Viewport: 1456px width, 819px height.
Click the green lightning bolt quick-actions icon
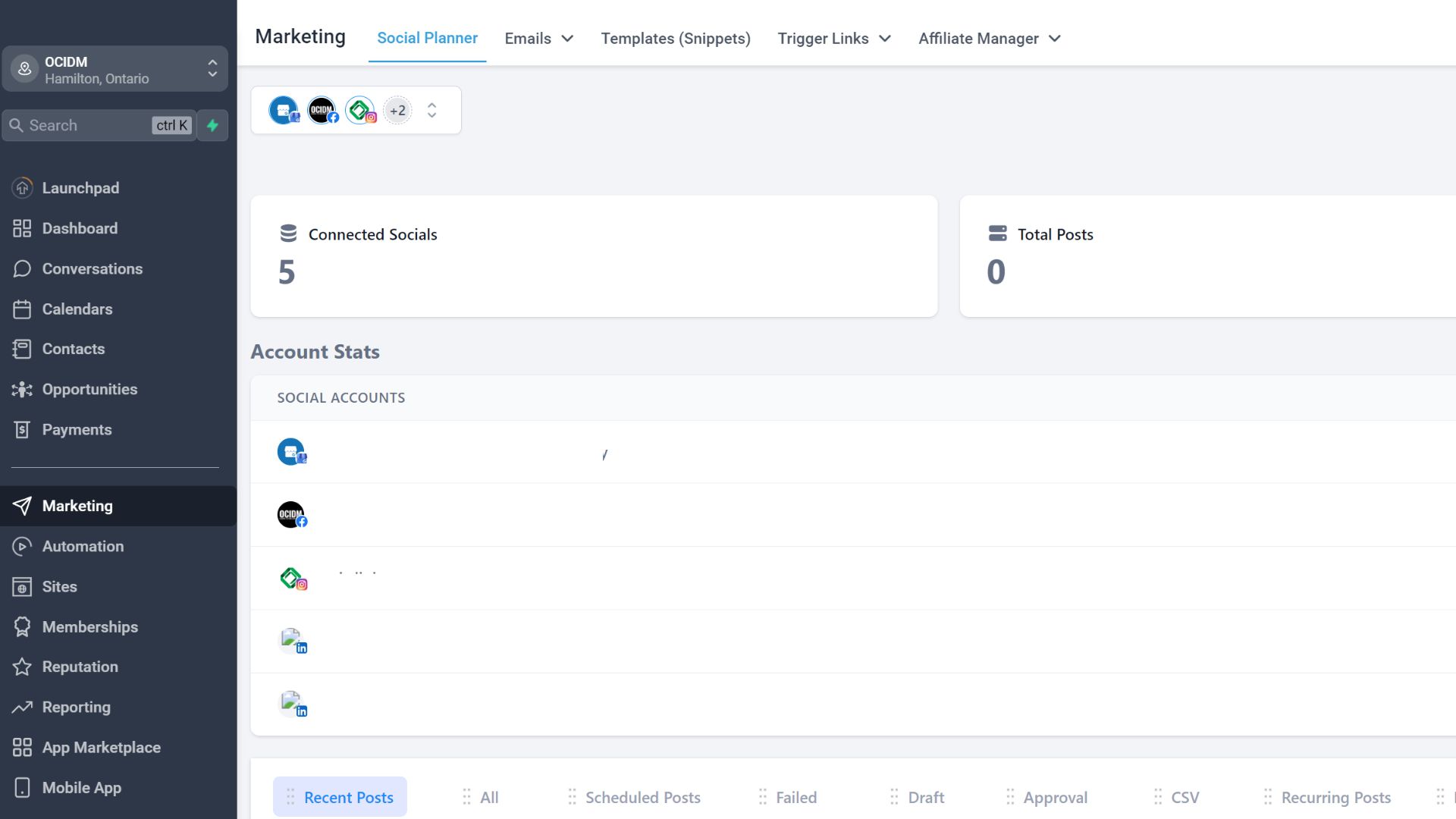click(x=212, y=125)
